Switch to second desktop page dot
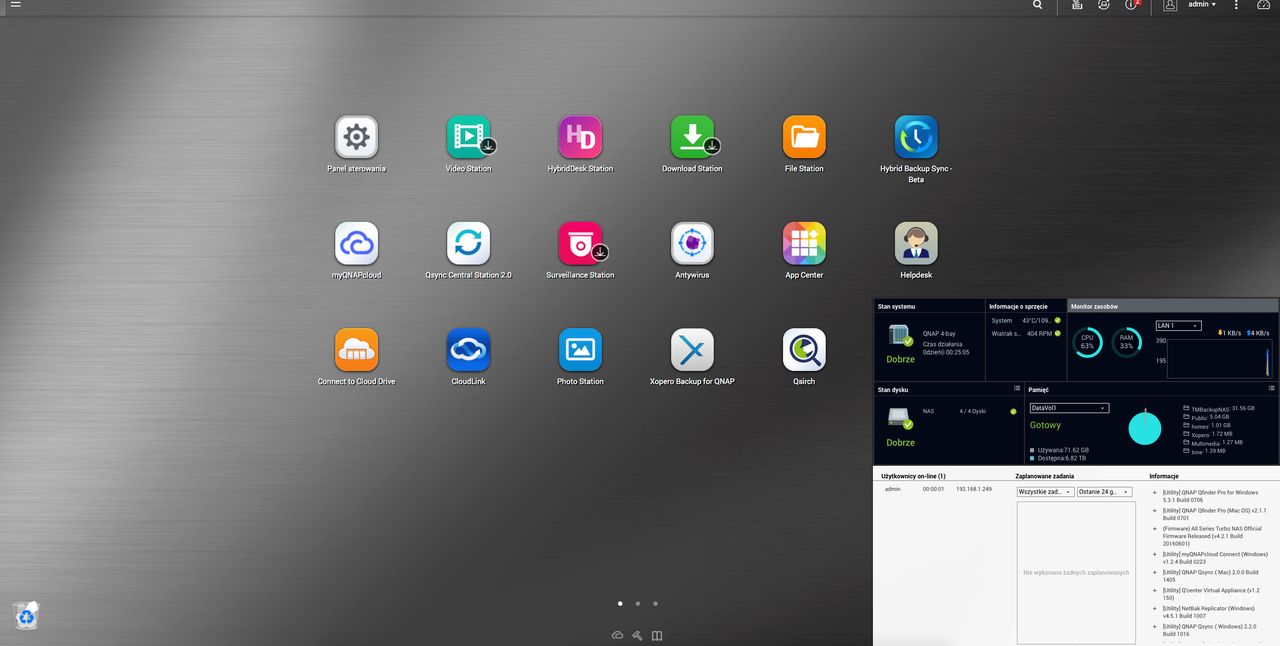Viewport: 1280px width, 646px height. pos(638,603)
